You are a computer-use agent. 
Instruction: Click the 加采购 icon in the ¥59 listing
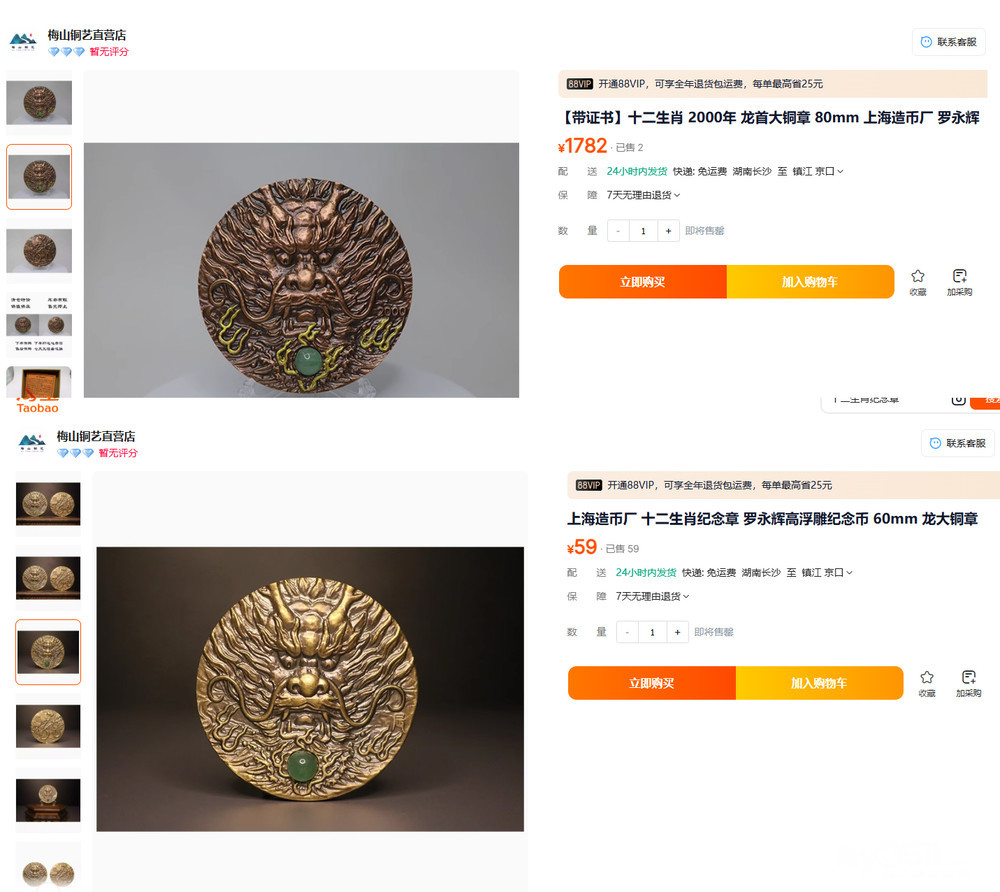pyautogui.click(x=968, y=677)
